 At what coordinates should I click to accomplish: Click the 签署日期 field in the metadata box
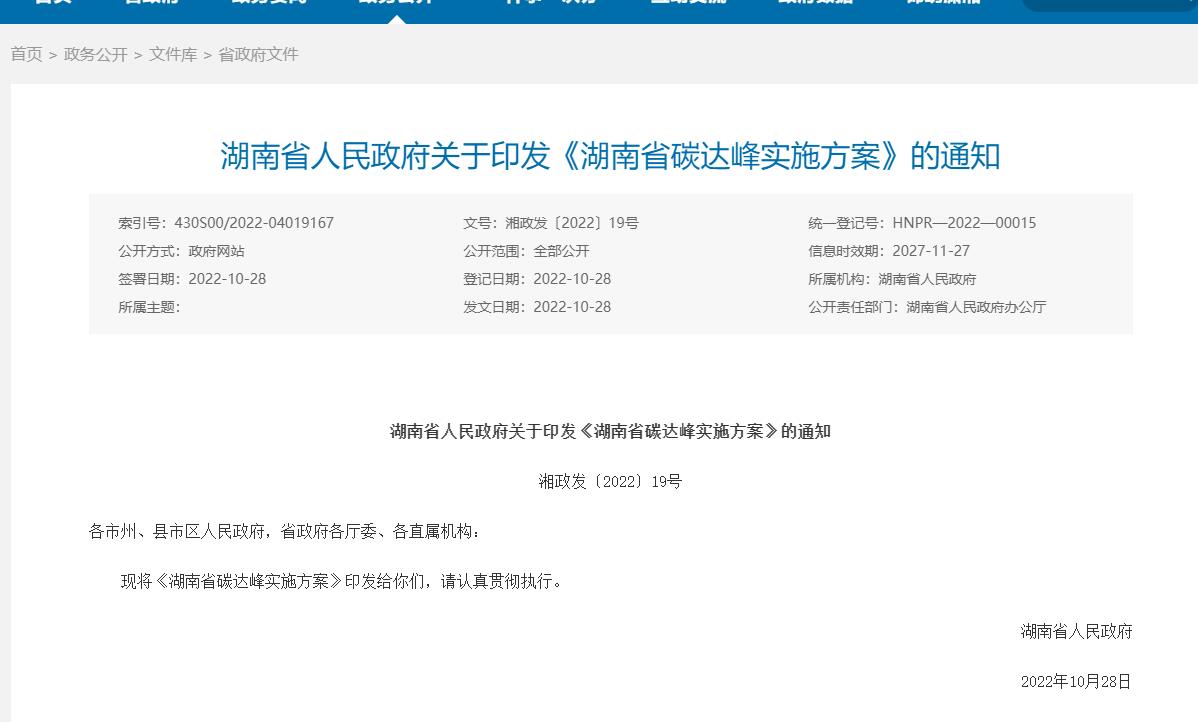click(192, 279)
